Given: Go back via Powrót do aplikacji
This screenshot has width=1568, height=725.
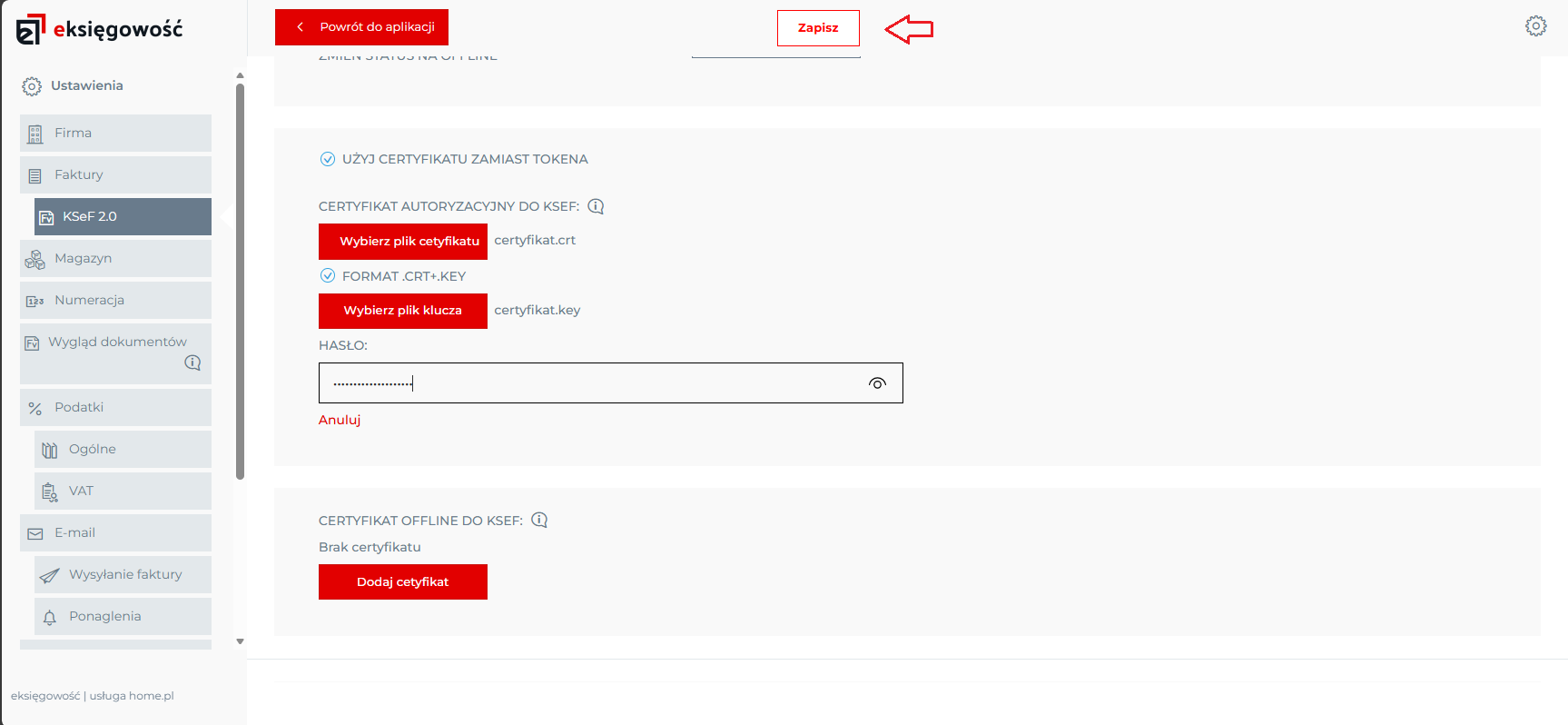Looking at the screenshot, I should tap(361, 27).
